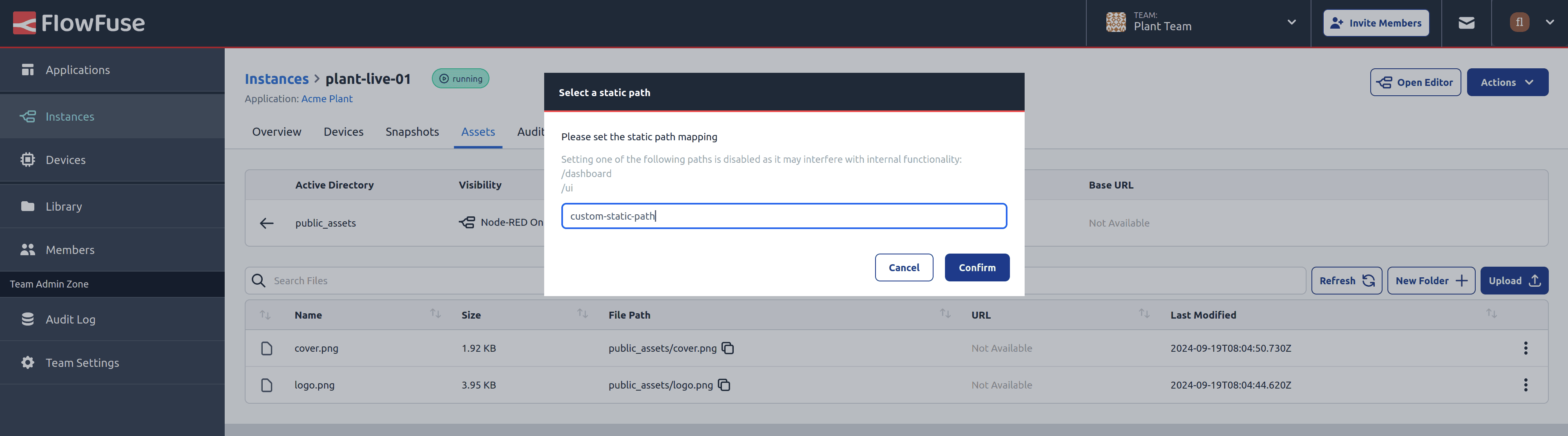Copy the file path of cover.png

pos(728,348)
